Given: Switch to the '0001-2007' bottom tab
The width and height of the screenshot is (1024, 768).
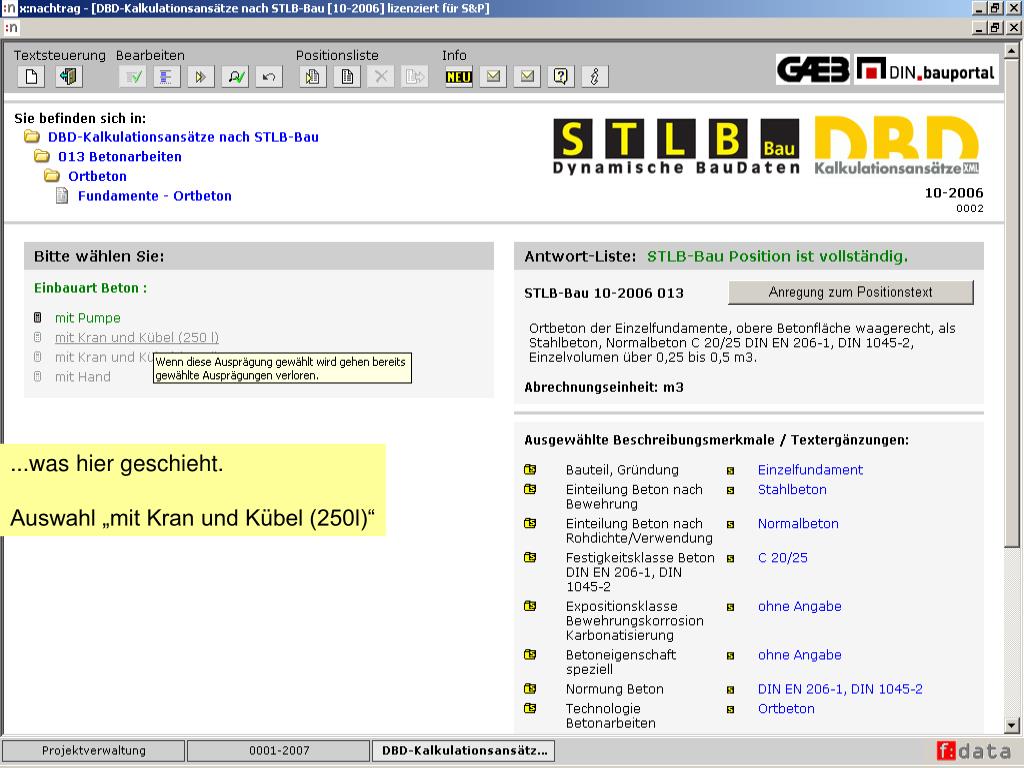Looking at the screenshot, I should click(x=279, y=751).
